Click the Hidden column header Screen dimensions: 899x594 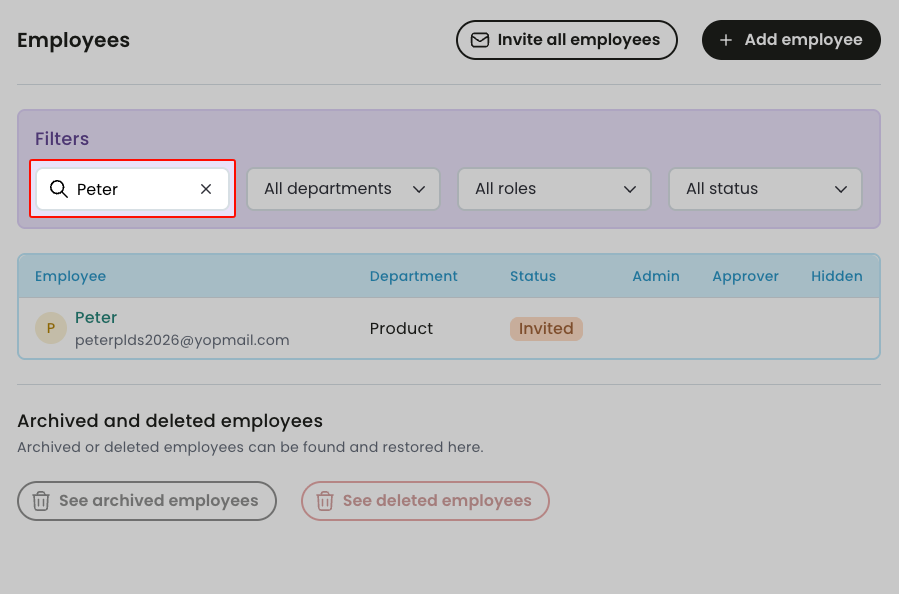[x=836, y=276]
